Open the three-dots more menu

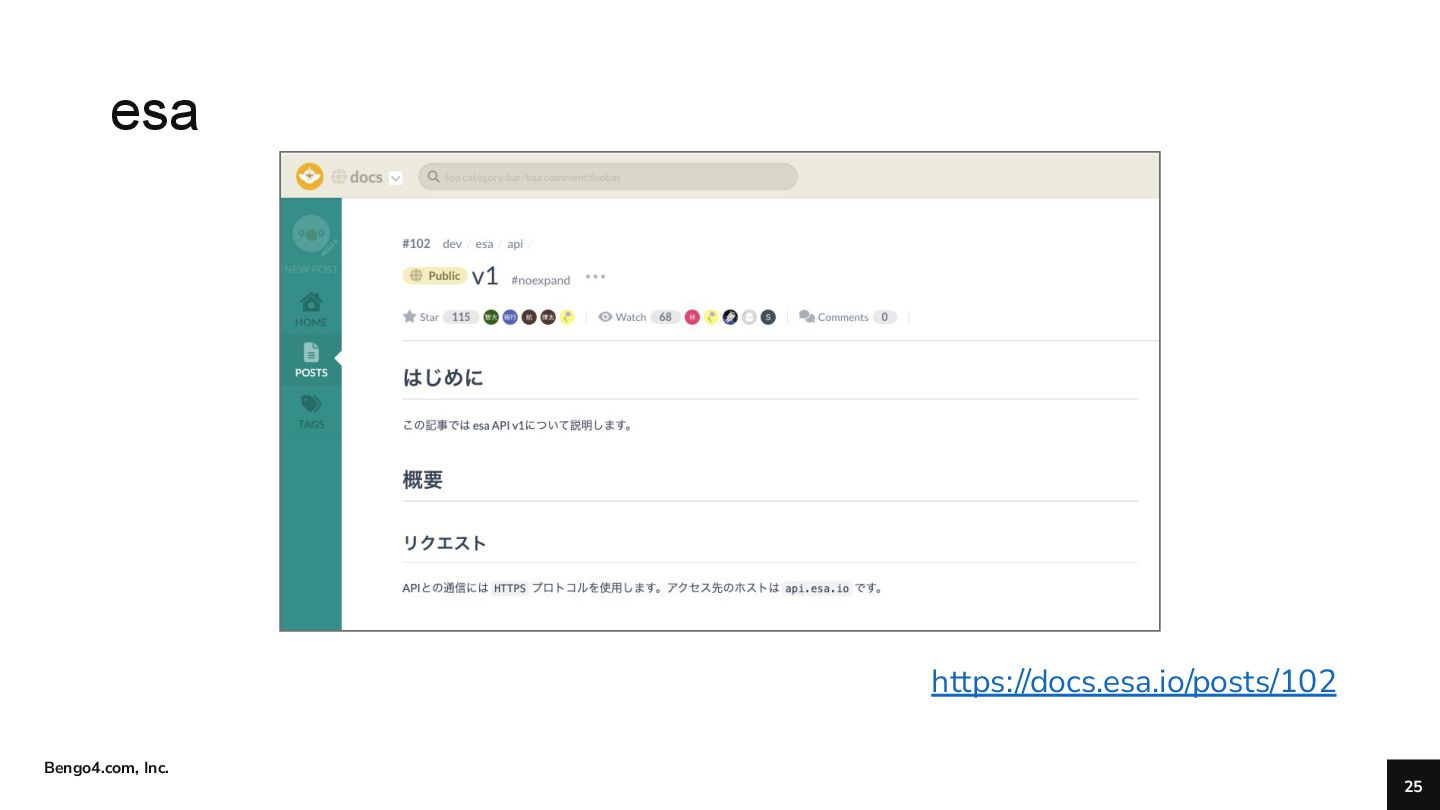596,277
